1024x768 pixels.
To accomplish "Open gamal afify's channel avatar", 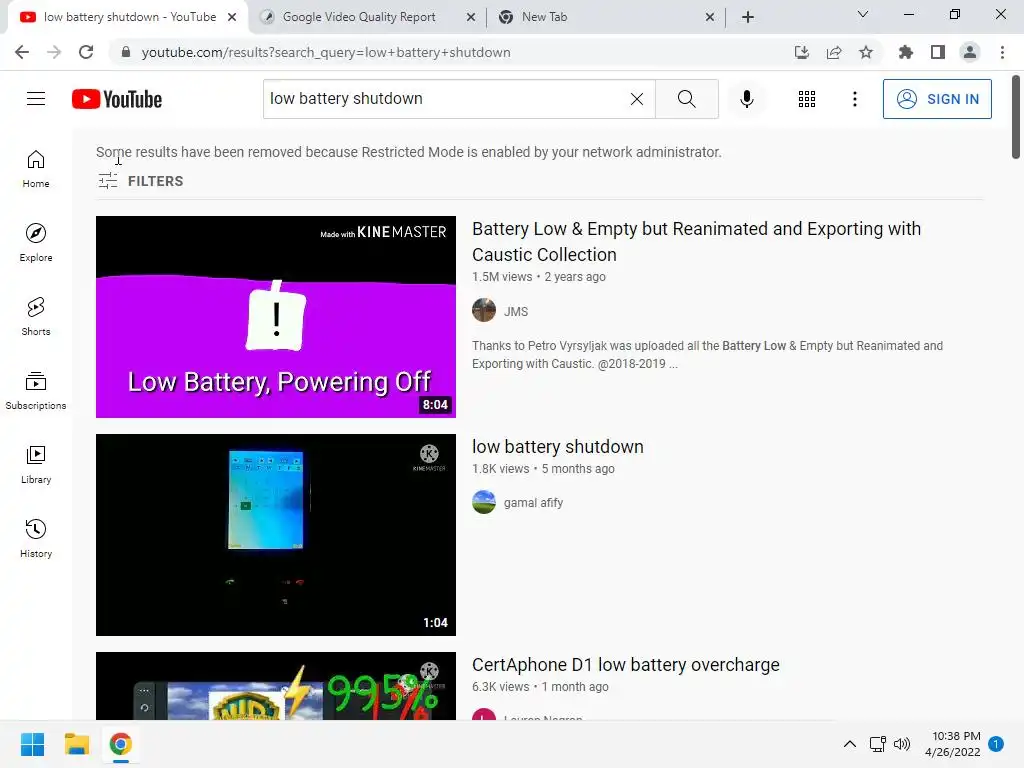I will coord(484,502).
